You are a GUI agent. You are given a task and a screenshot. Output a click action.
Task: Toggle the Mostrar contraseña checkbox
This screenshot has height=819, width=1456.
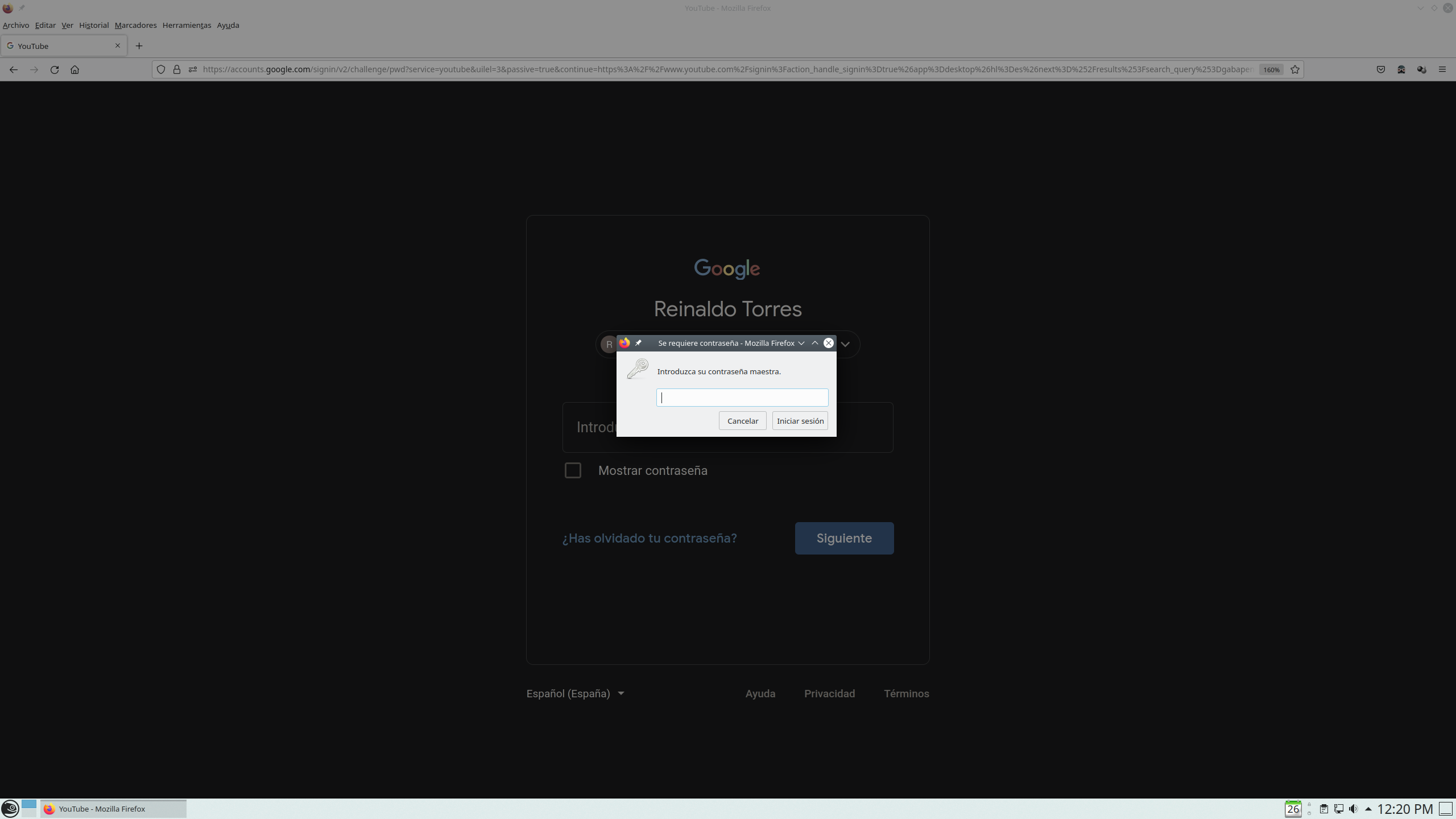(573, 470)
